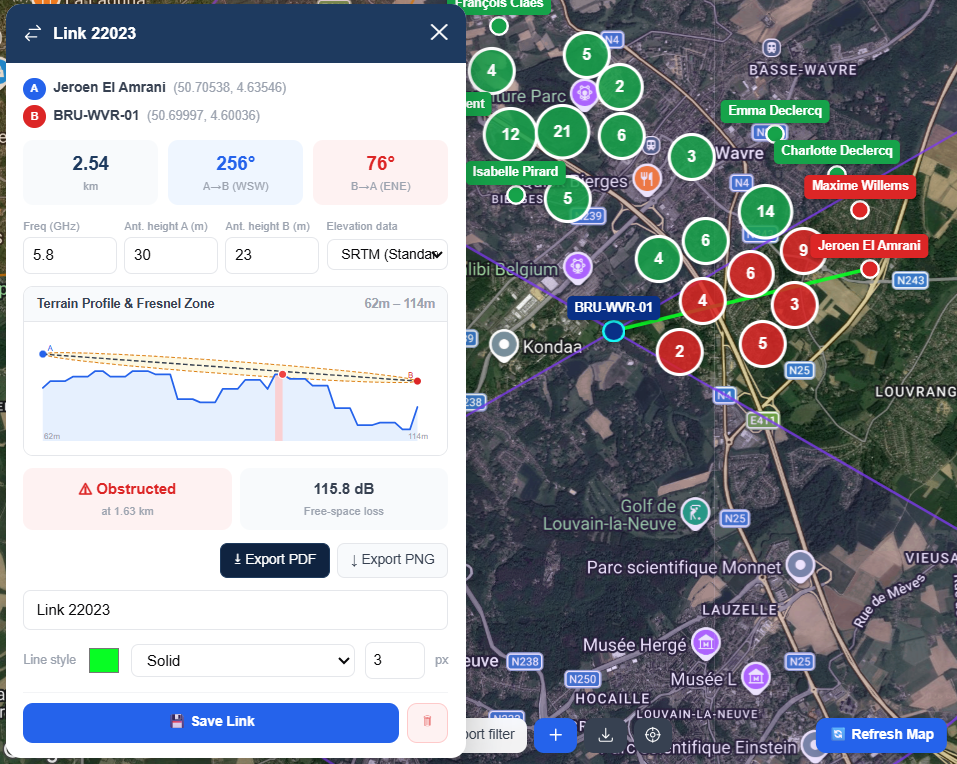Click the Export PDF button
Screen dimensions: 957x764
click(x=275, y=560)
